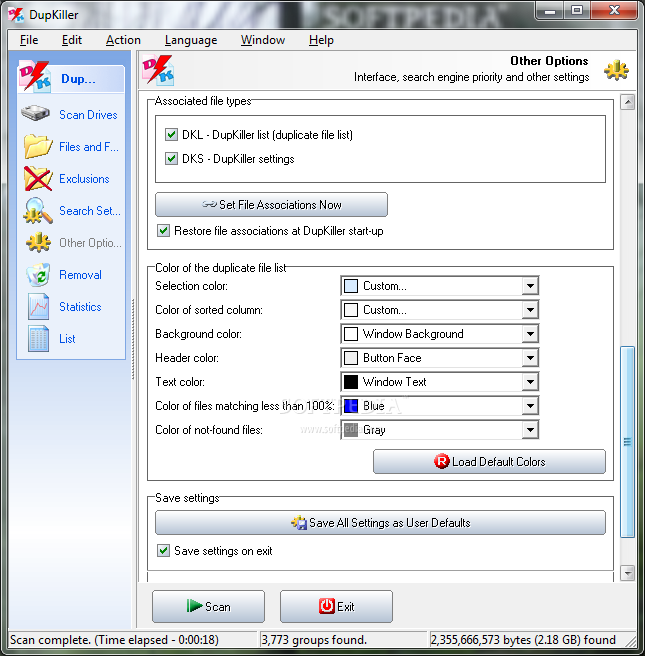The width and height of the screenshot is (645, 656).
Task: Show the List page
Action: (67, 339)
